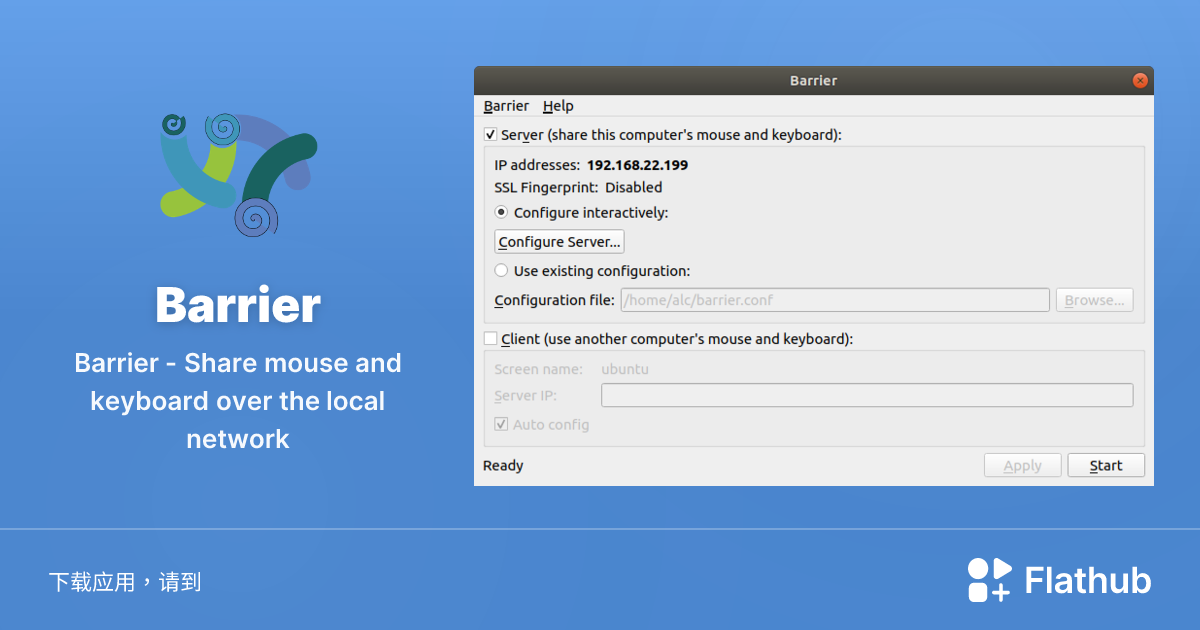
Task: Click the Configuration file path field
Action: 834,300
